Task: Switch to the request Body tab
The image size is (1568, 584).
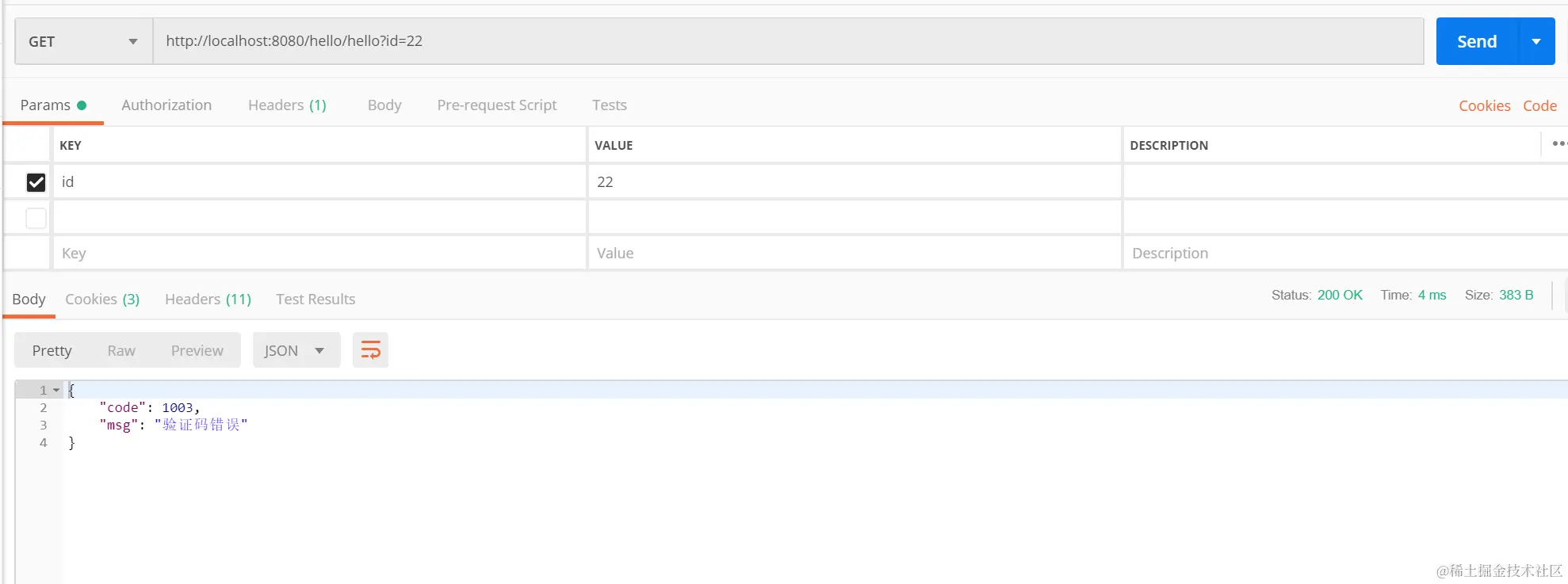Action: tap(384, 105)
